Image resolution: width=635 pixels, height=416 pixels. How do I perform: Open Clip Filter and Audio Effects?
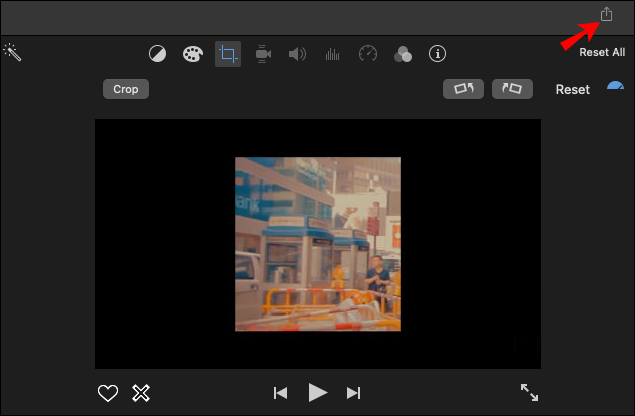click(402, 54)
